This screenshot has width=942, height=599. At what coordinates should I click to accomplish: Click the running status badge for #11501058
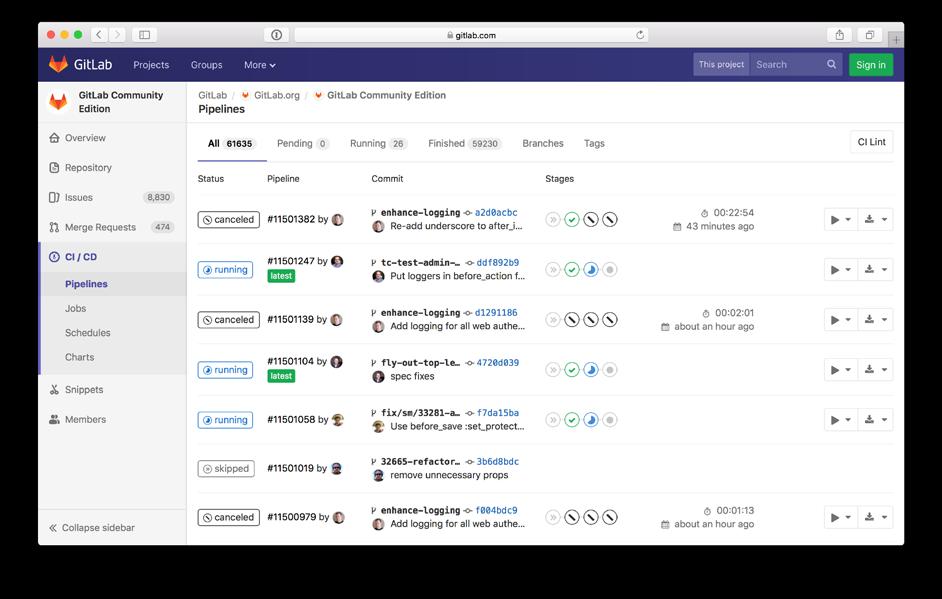[x=225, y=420]
